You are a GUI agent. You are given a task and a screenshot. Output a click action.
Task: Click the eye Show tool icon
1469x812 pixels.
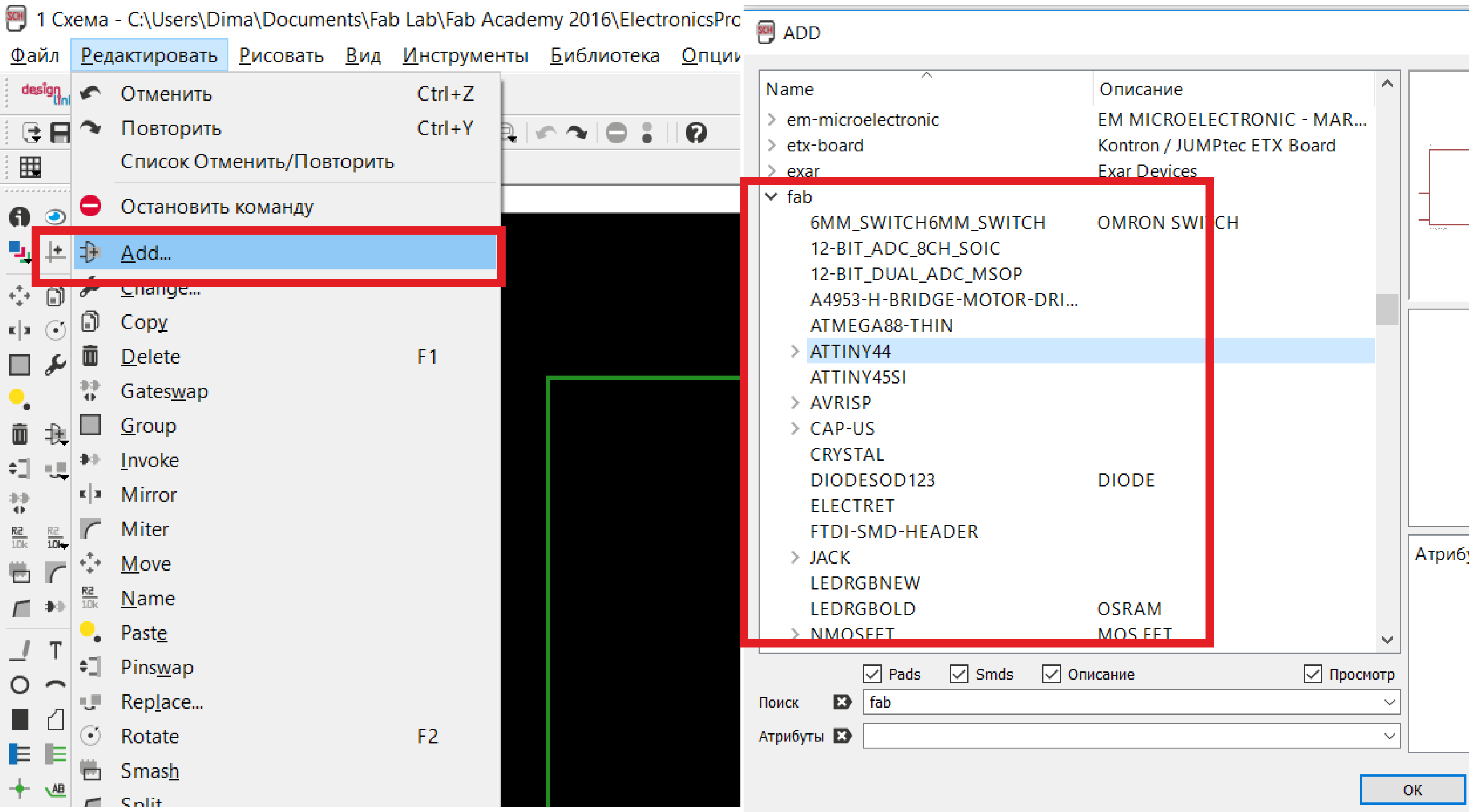[55, 216]
